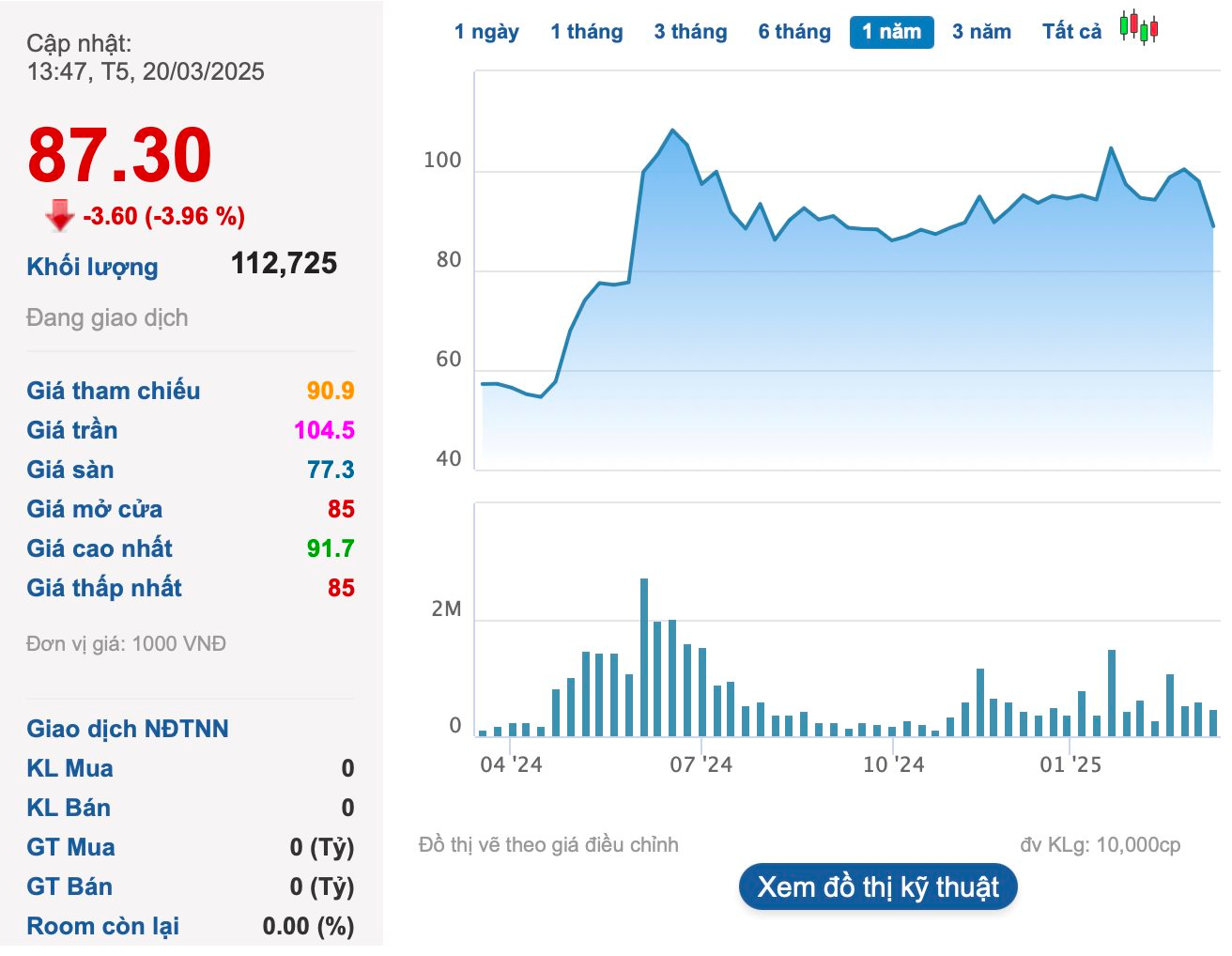The height and width of the screenshot is (956, 1232).
Task: Click the Giá thấp nhất label
Action: 104,588
